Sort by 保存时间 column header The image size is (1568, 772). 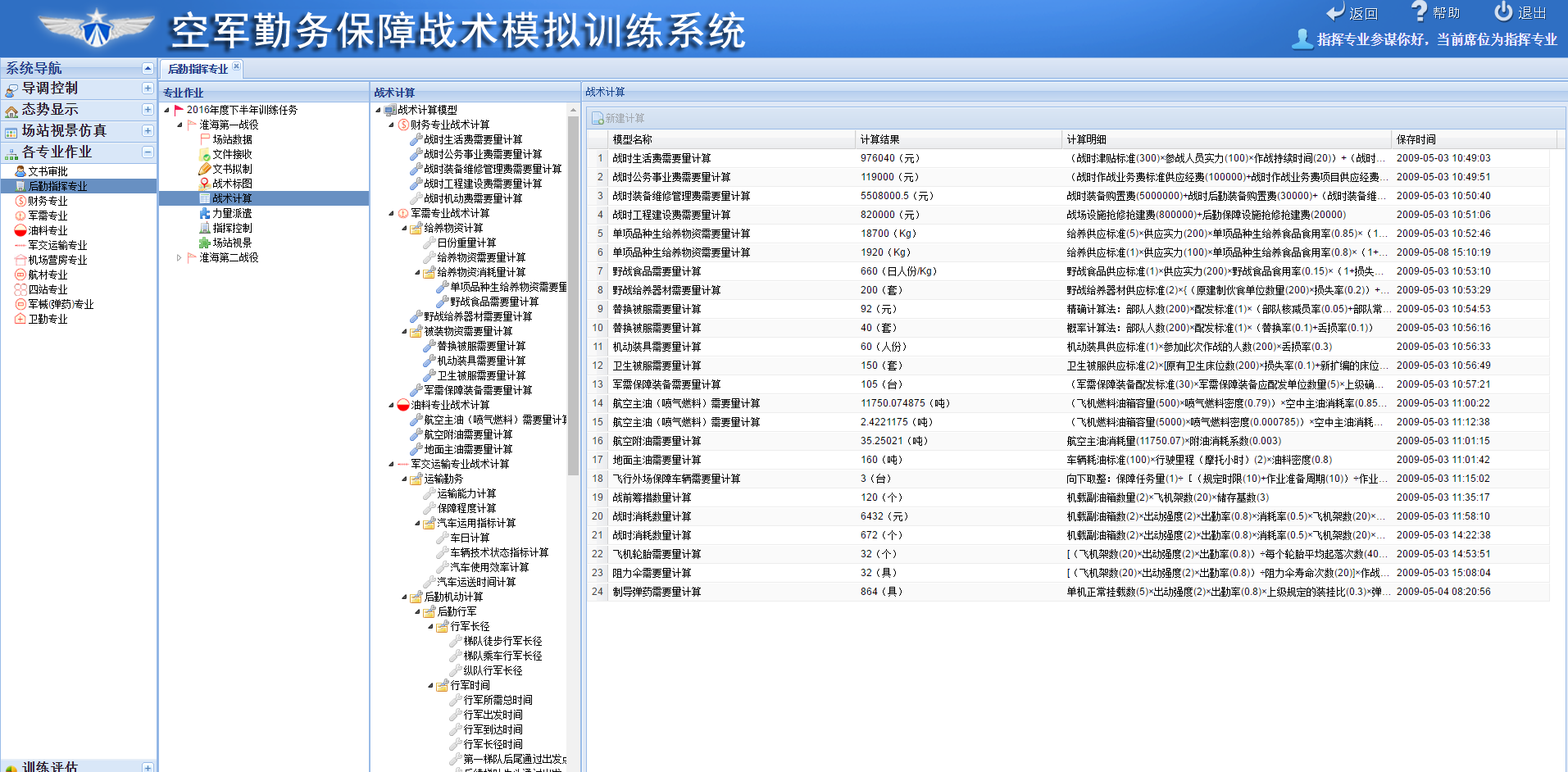pos(1474,139)
